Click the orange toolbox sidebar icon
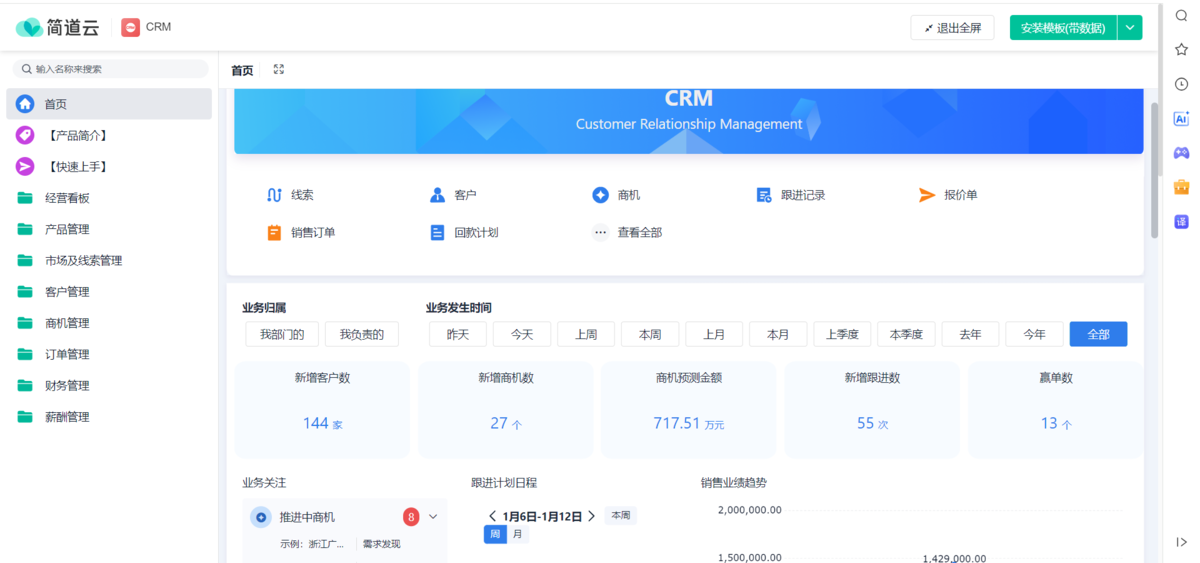 tap(1181, 187)
